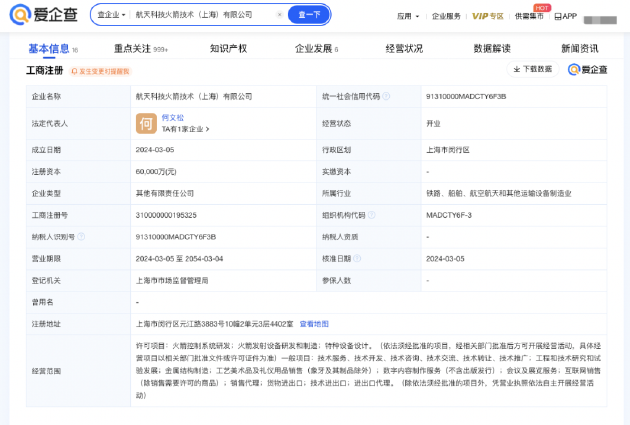Select the 行政区划 value 上海市闵行区
This screenshot has height=425, width=630.
448,150
